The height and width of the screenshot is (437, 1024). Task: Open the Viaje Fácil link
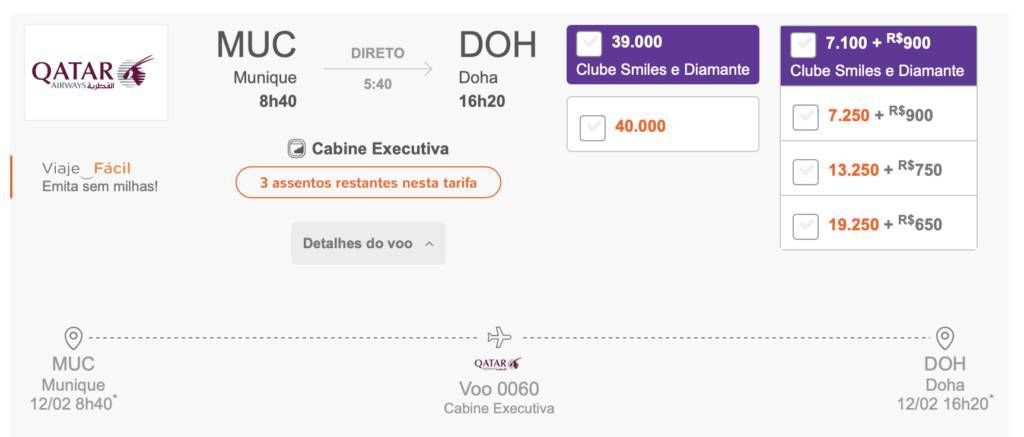point(86,169)
